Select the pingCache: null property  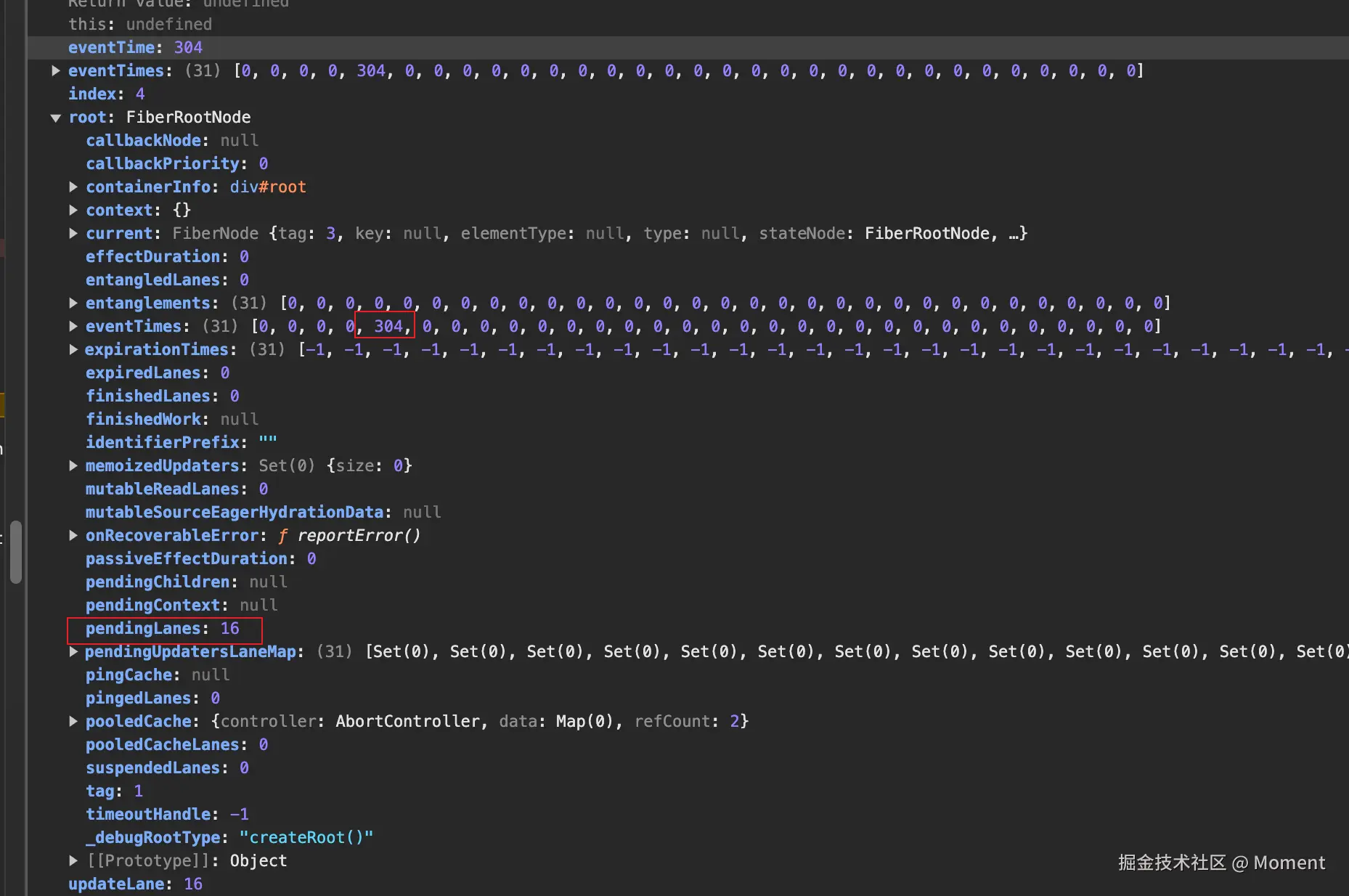tap(158, 675)
